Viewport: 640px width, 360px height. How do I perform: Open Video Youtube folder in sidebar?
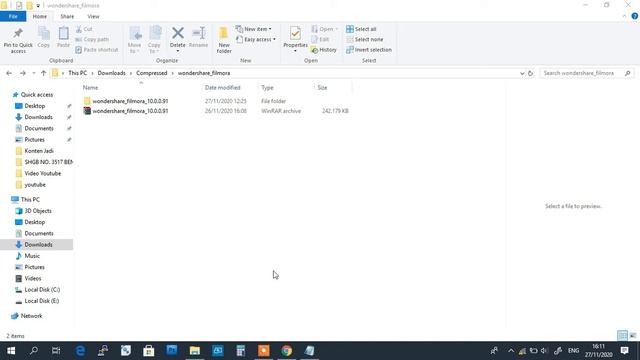pyautogui.click(x=42, y=173)
